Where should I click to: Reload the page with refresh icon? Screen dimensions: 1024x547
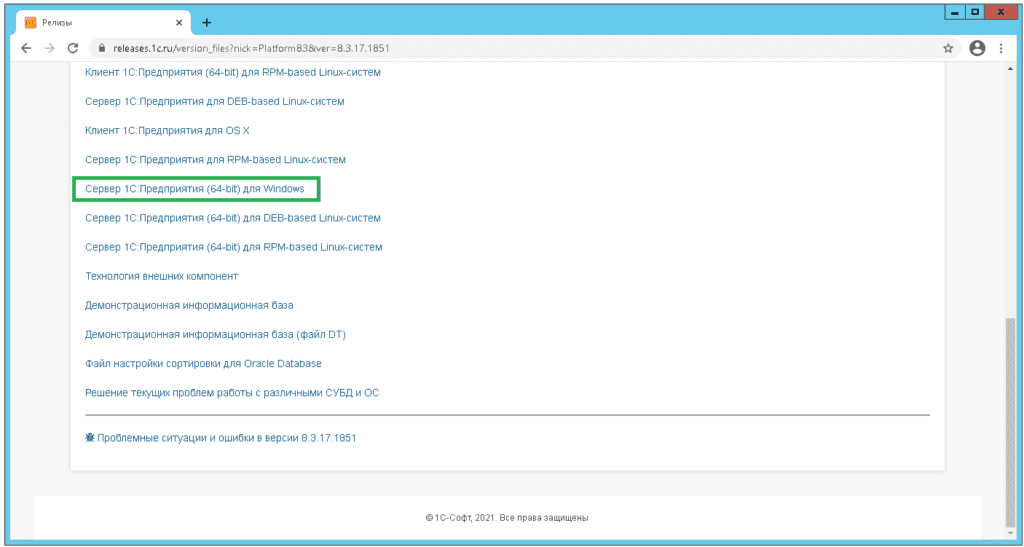click(72, 48)
